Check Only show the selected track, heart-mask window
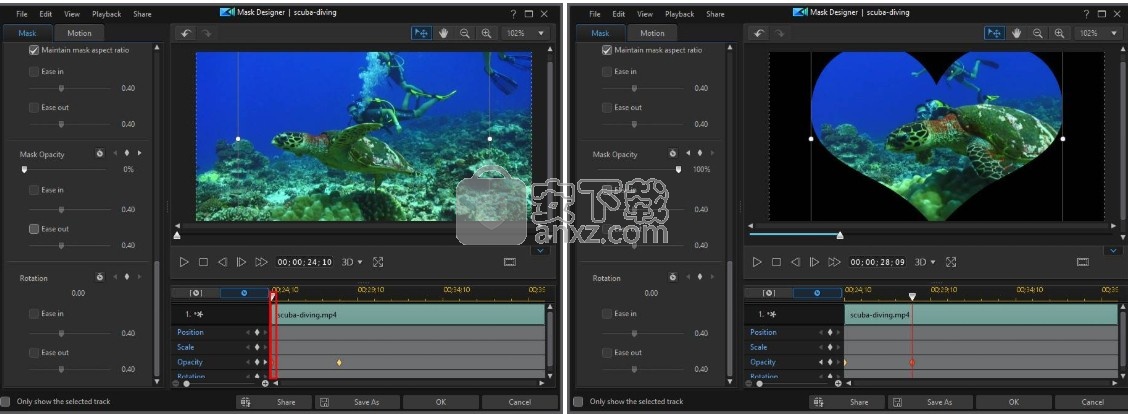Viewport: 1128px width, 414px height. coord(578,402)
